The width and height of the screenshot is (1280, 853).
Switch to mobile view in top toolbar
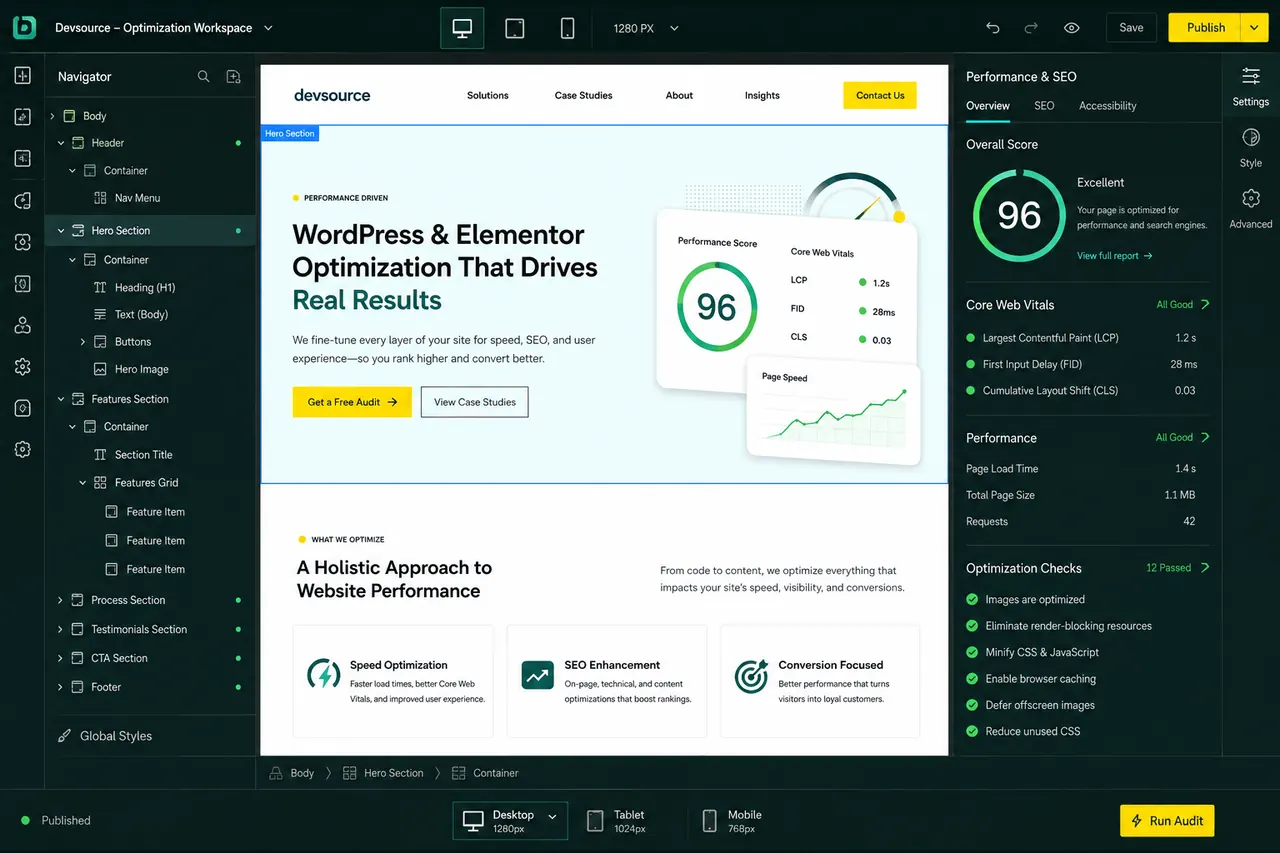point(567,28)
